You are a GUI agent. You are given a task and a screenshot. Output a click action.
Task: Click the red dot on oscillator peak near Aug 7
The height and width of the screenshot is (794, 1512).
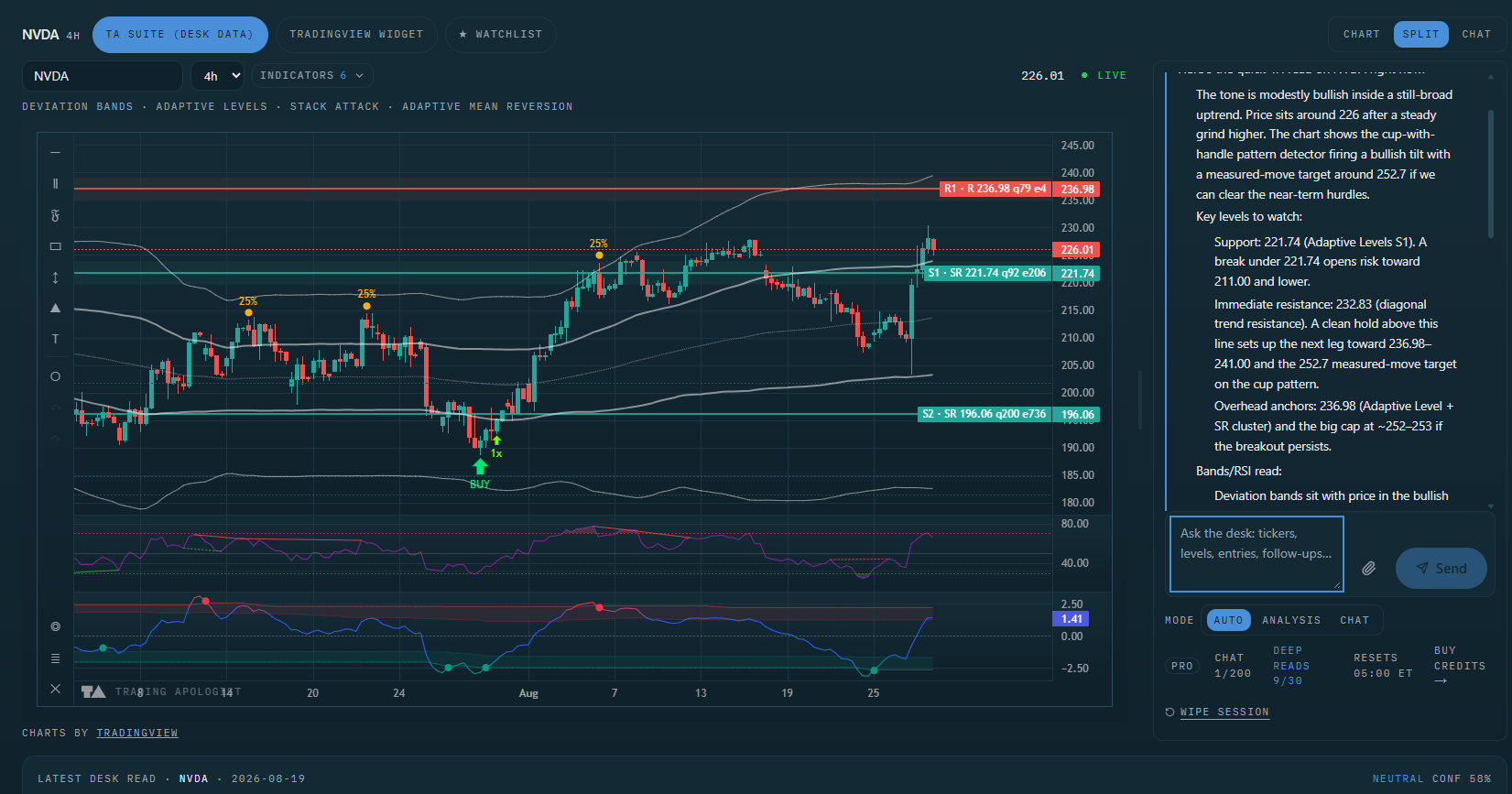click(x=599, y=607)
